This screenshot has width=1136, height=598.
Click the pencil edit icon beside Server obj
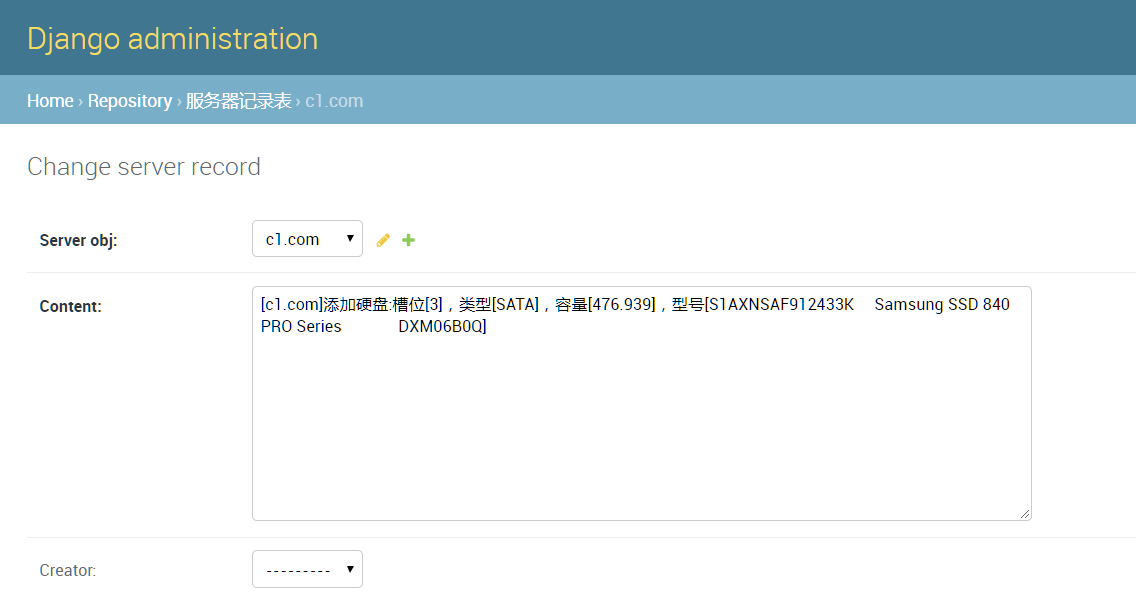pos(383,240)
